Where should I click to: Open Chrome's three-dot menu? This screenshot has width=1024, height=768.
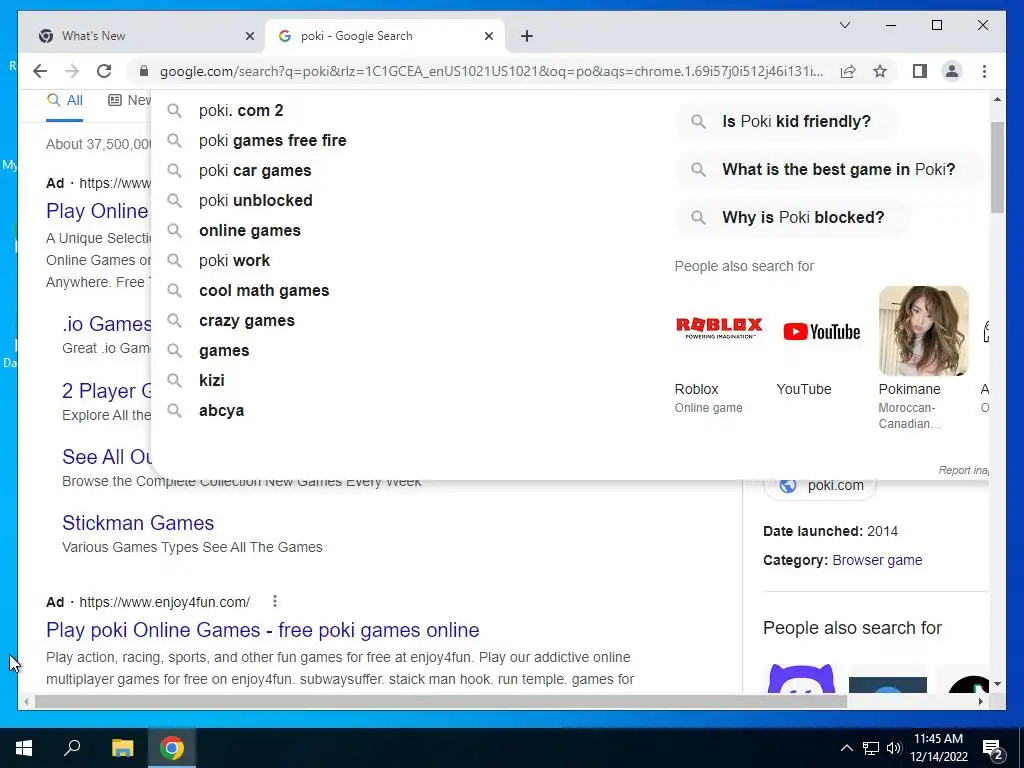[x=984, y=71]
